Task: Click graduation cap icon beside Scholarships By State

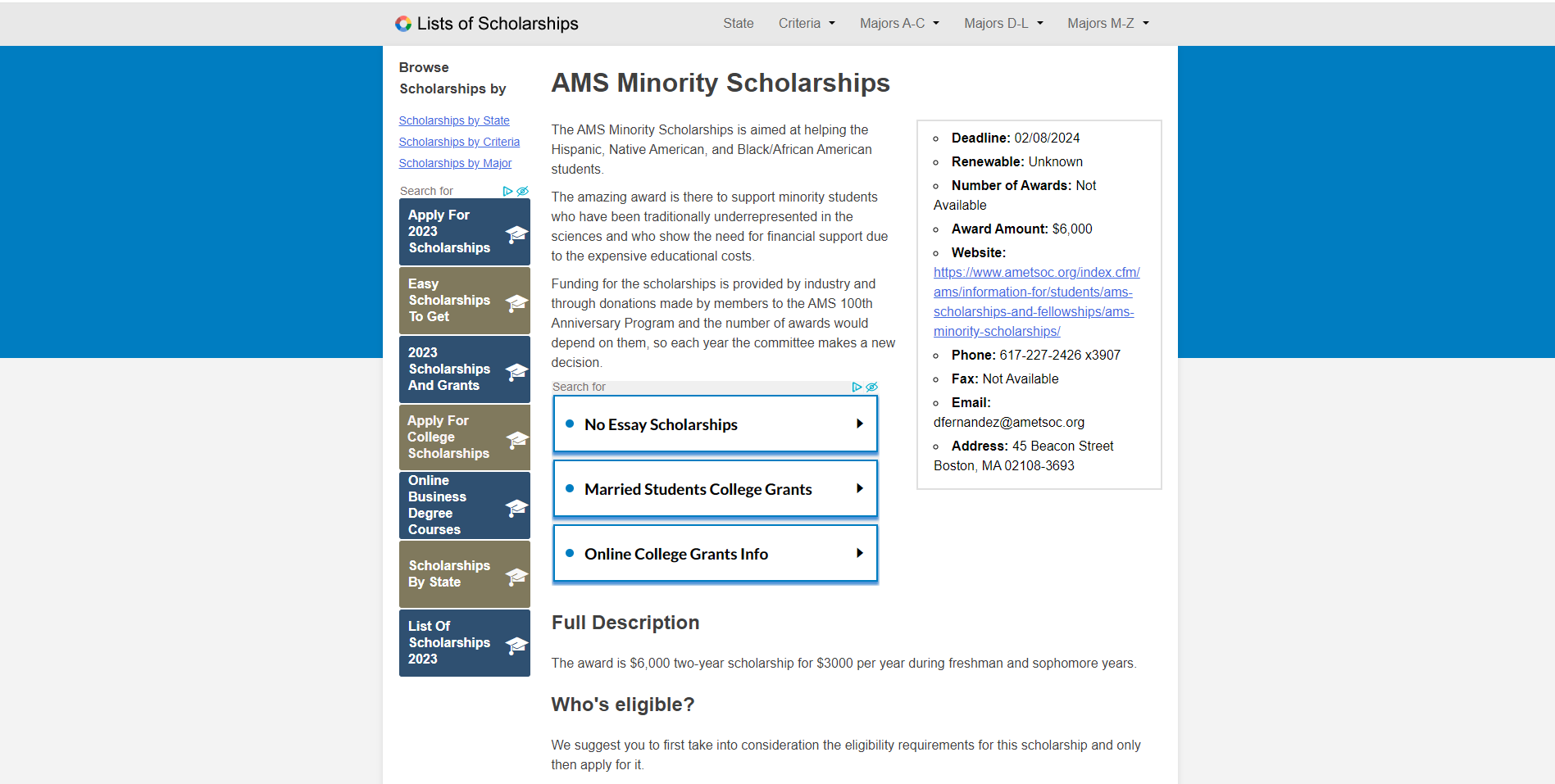Action: [x=516, y=576]
